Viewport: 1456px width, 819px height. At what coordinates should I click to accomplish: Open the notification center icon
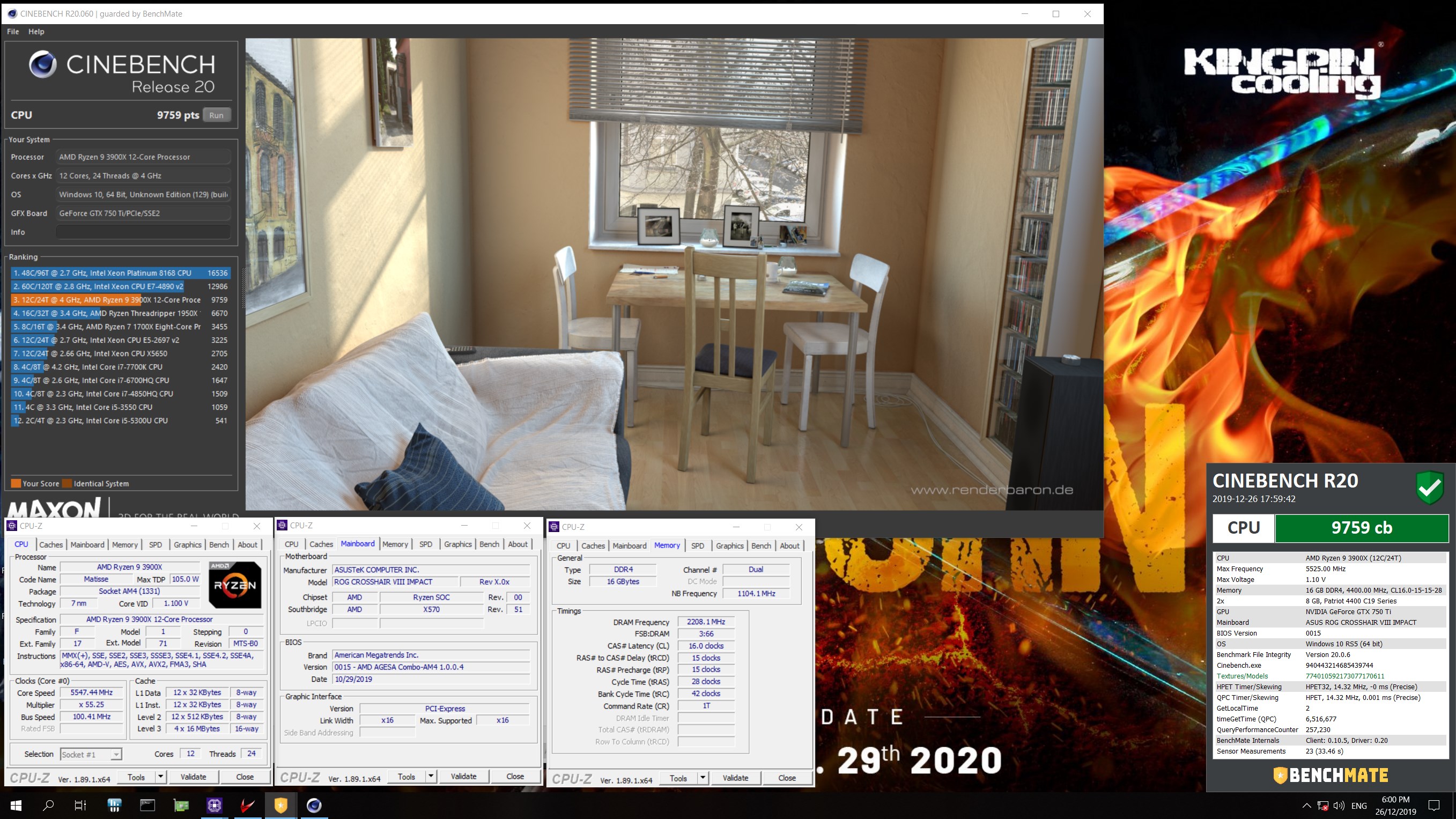1434,806
